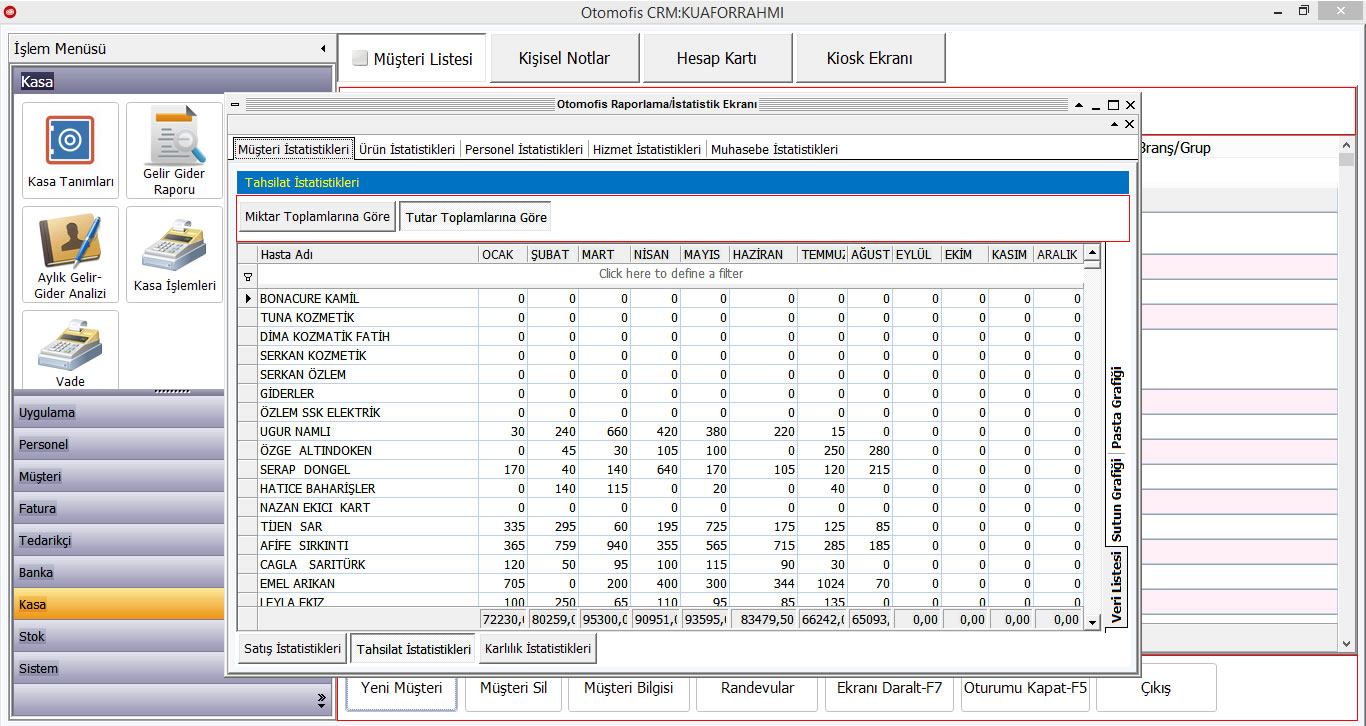Open Müşteri sidebar section
Viewport: 1366px width, 726px height.
tap(119, 477)
